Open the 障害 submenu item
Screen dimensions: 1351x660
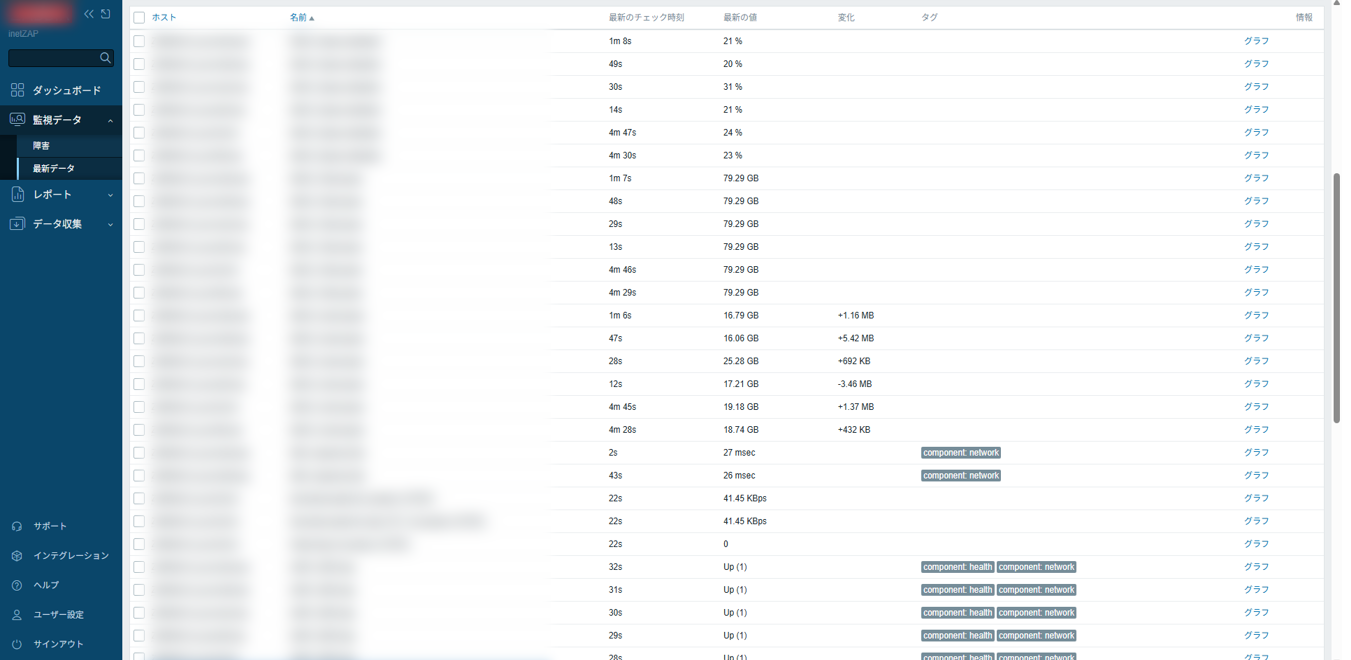(x=42, y=146)
